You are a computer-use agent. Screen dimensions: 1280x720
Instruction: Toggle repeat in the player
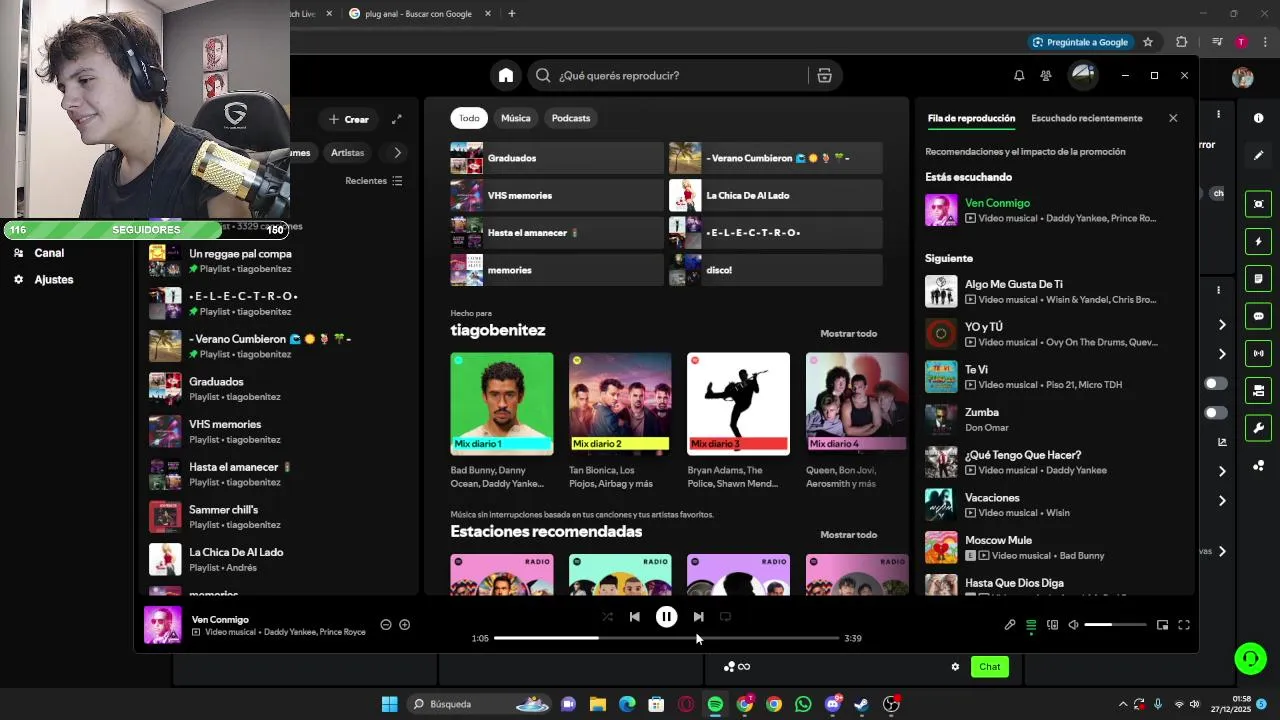pos(726,617)
